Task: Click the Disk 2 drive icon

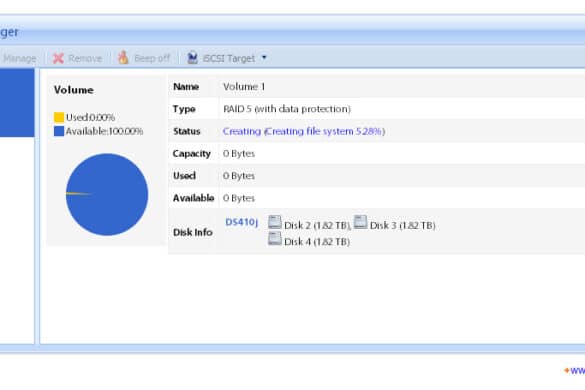Action: [x=275, y=222]
